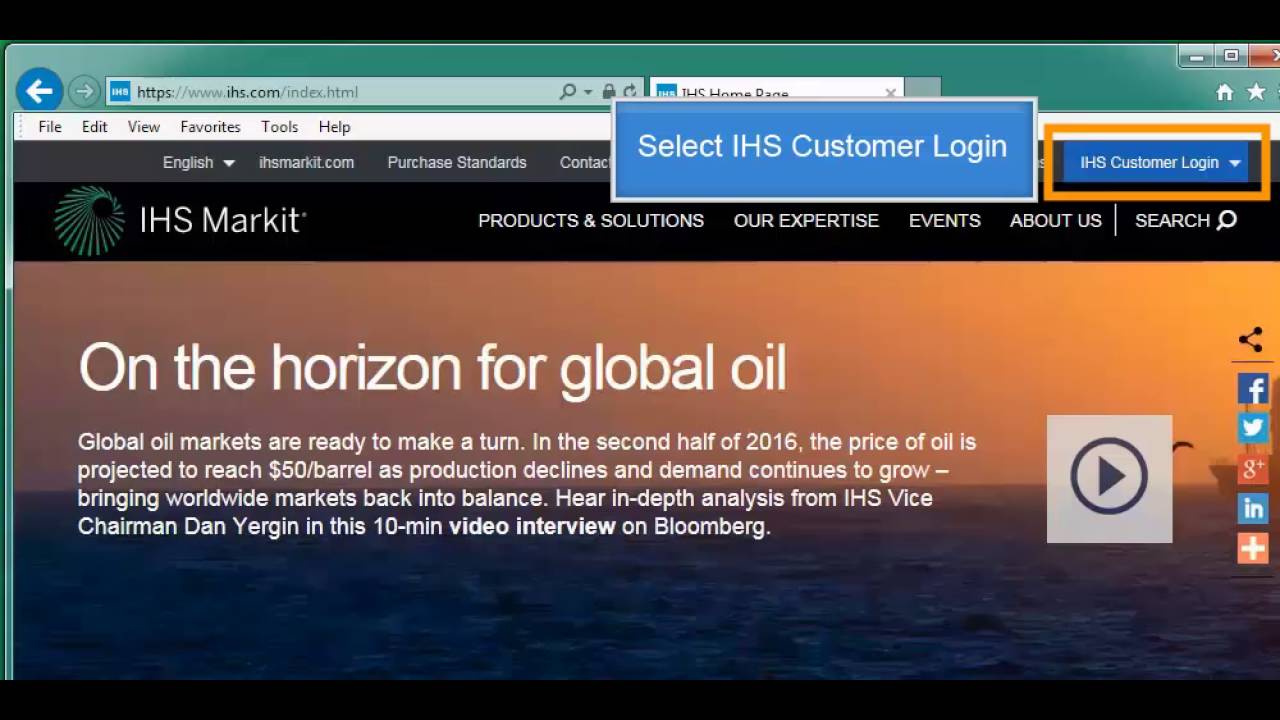The image size is (1280, 720).
Task: Refresh the page with the reload icon
Action: (630, 92)
